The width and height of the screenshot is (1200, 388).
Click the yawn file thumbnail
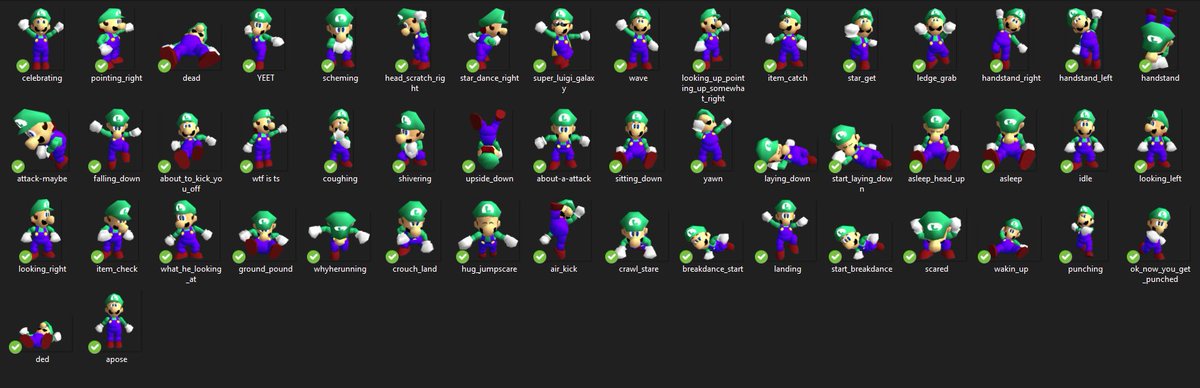tap(712, 139)
